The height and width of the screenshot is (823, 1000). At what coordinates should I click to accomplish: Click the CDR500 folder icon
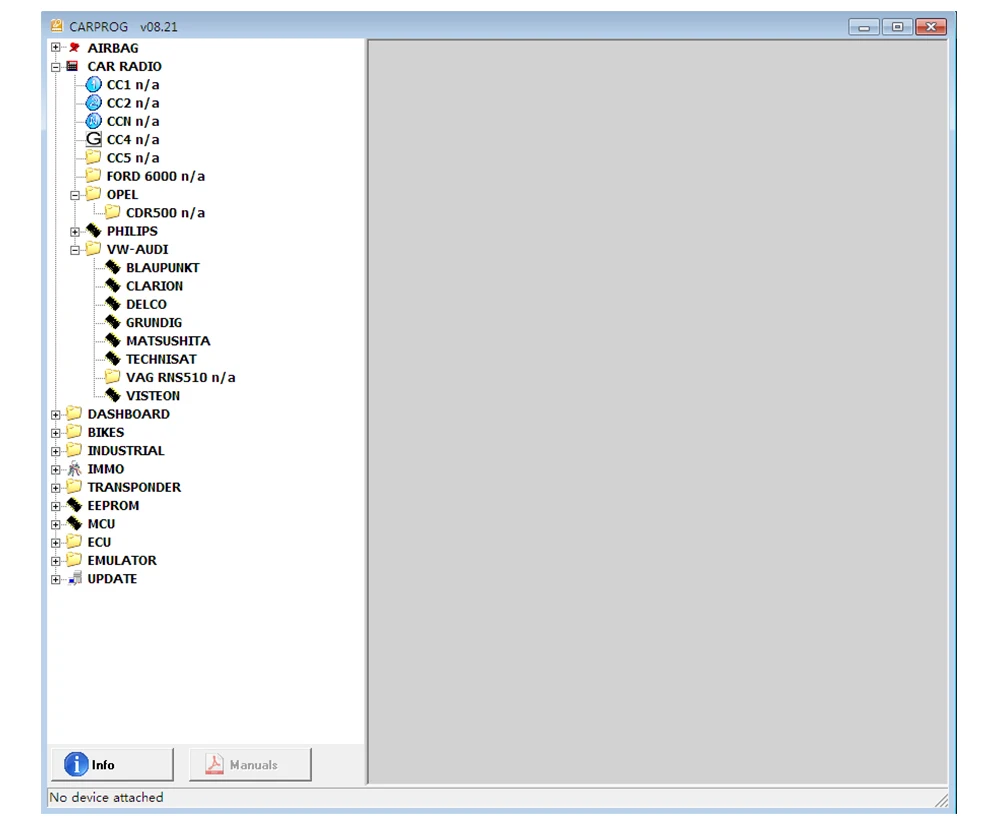pos(112,212)
